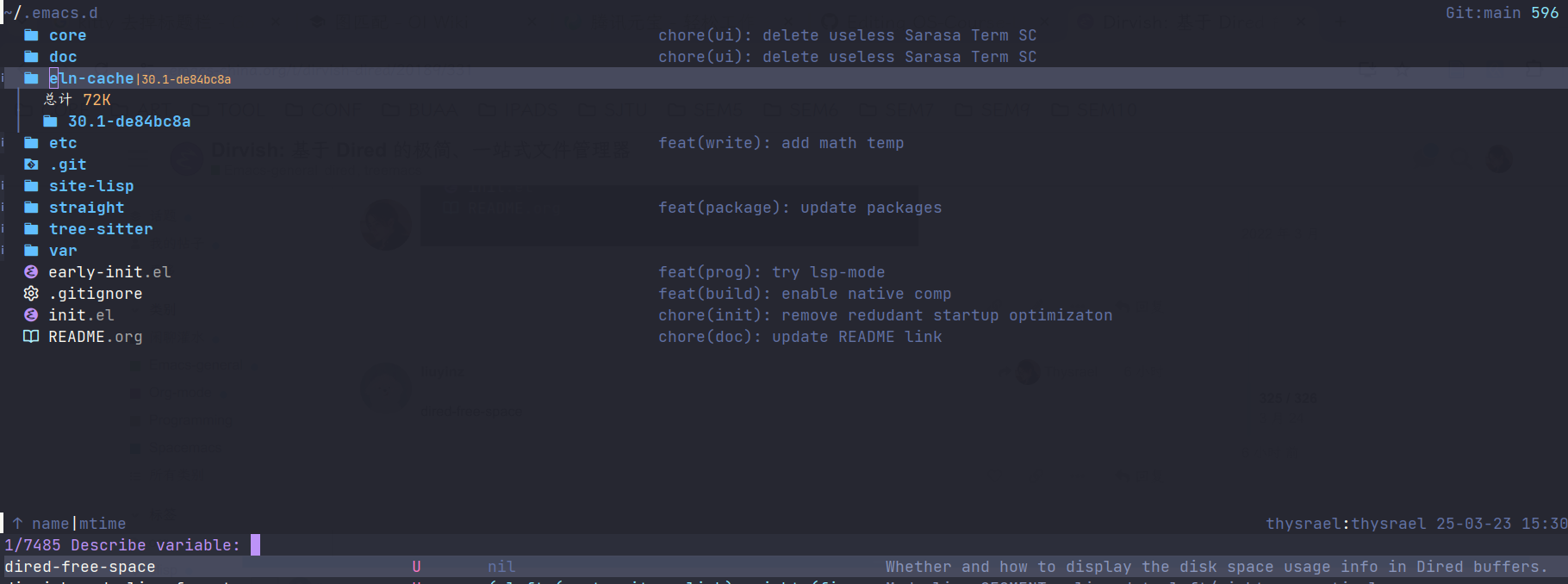Click the .gitignore gear icon
Viewport: 1568px width, 584px height.
[x=31, y=294]
